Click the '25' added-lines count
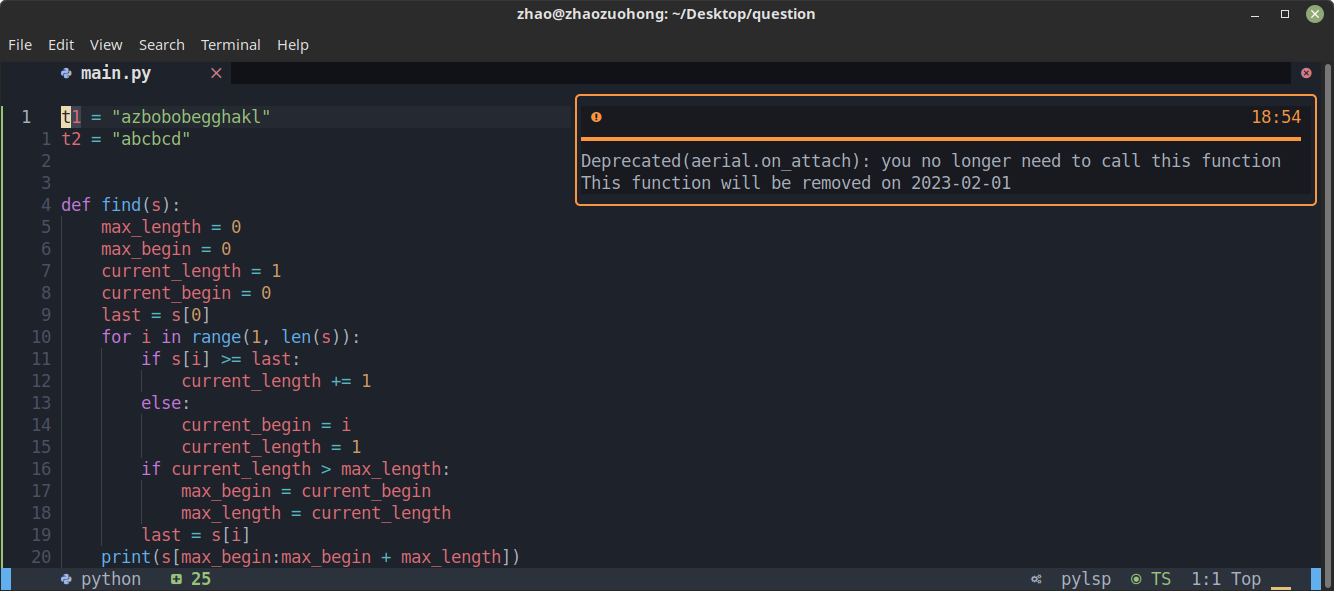1334x591 pixels. coord(201,579)
